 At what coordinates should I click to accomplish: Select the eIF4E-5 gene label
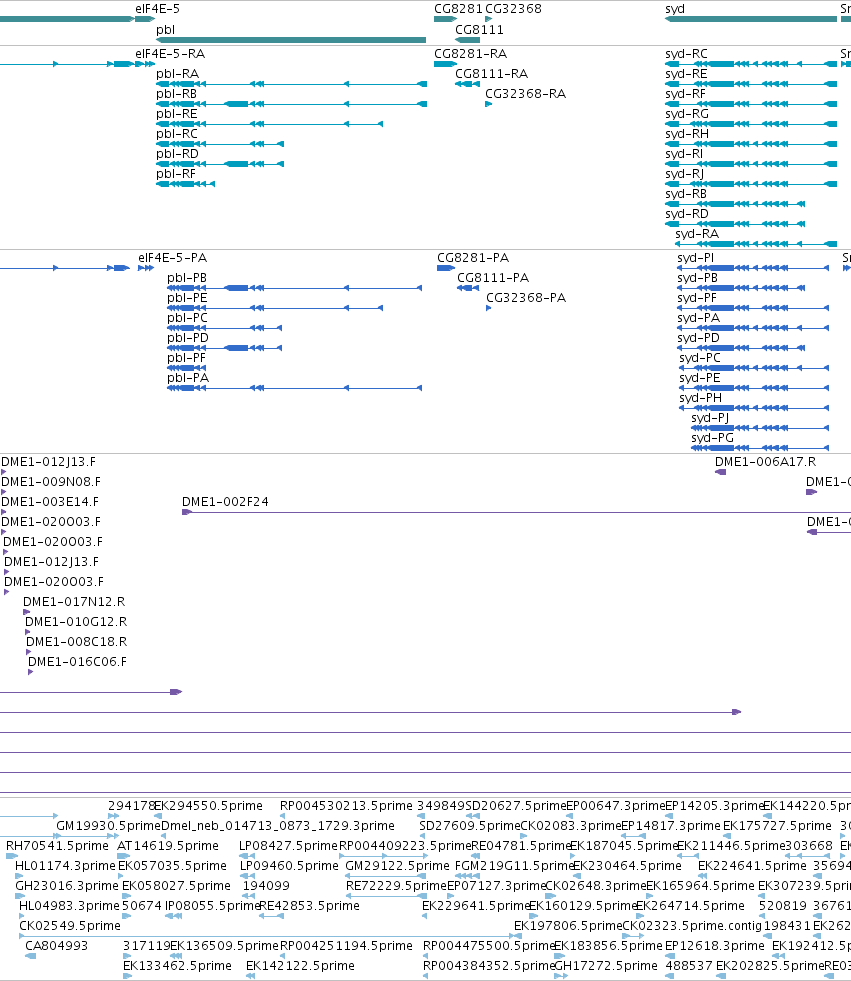pos(158,9)
